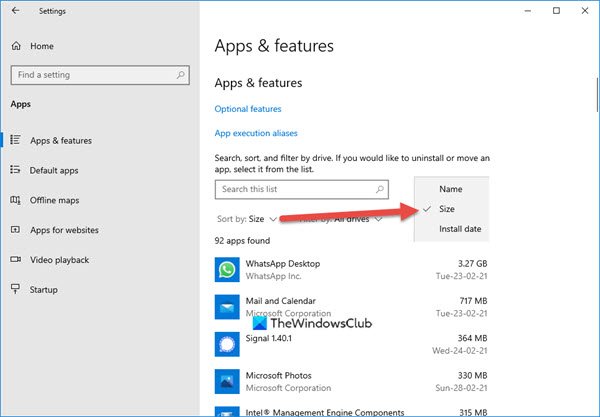Select Intel Management Engine Components entry

pos(351,412)
